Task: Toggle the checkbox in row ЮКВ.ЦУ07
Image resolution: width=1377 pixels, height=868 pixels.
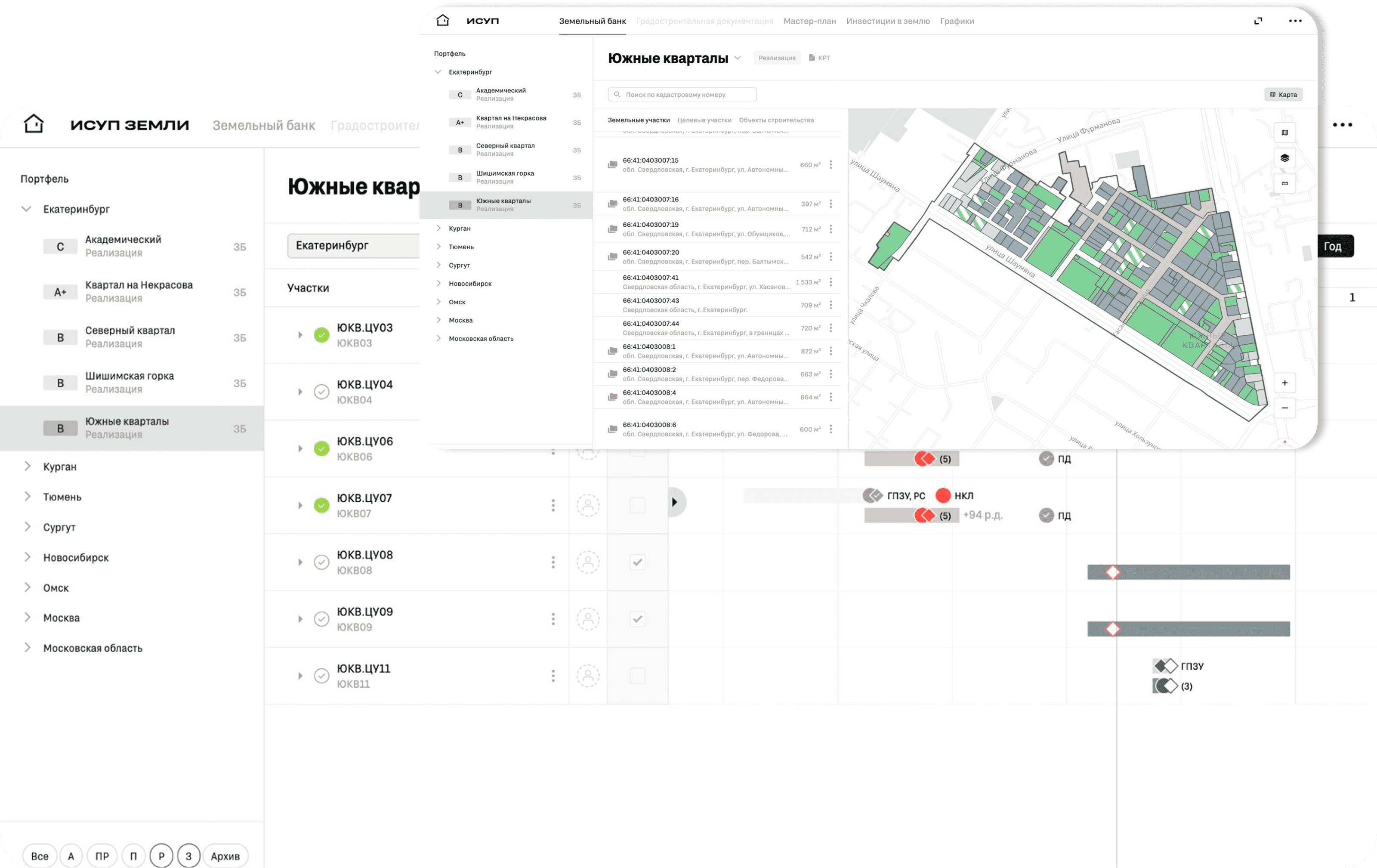Action: pyautogui.click(x=638, y=505)
